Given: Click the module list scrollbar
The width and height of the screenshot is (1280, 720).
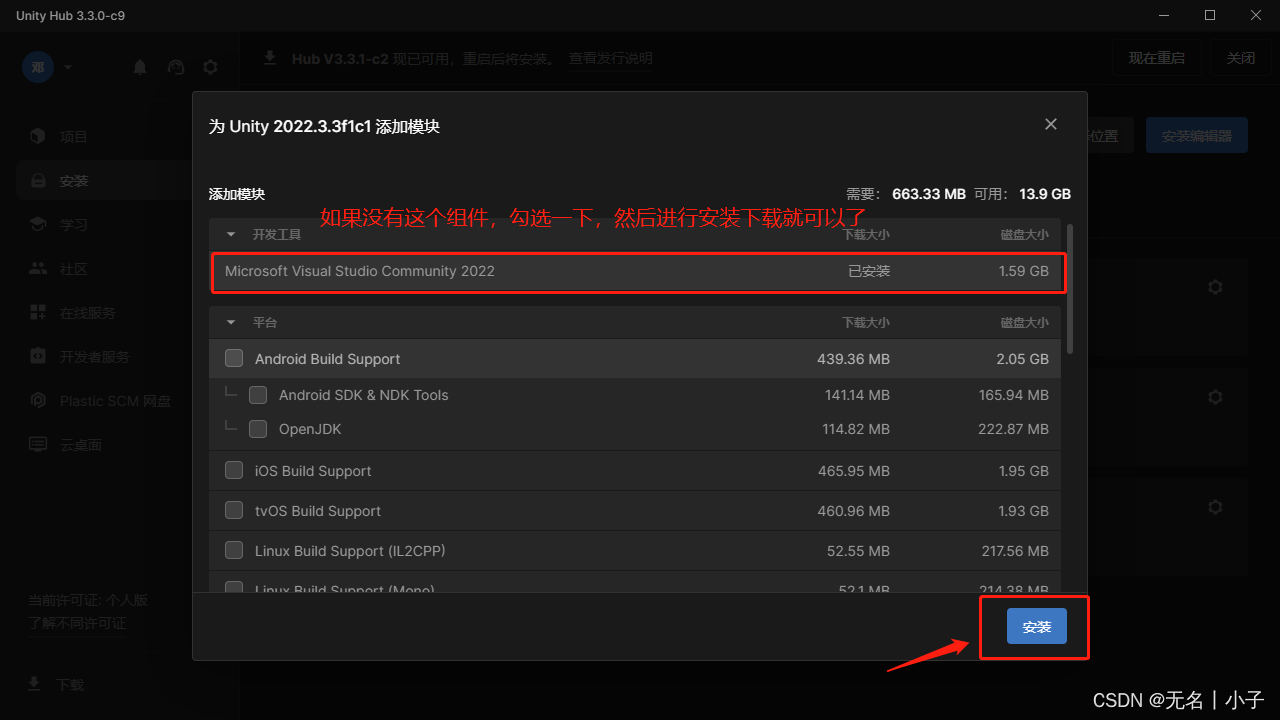Looking at the screenshot, I should click(x=1070, y=288).
